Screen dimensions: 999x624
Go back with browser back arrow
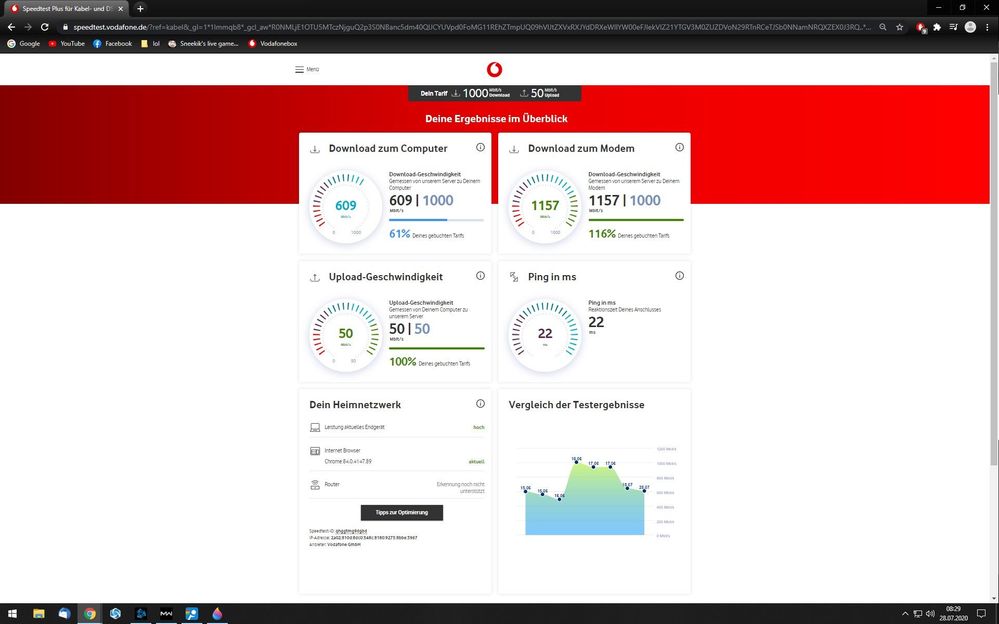tap(11, 27)
